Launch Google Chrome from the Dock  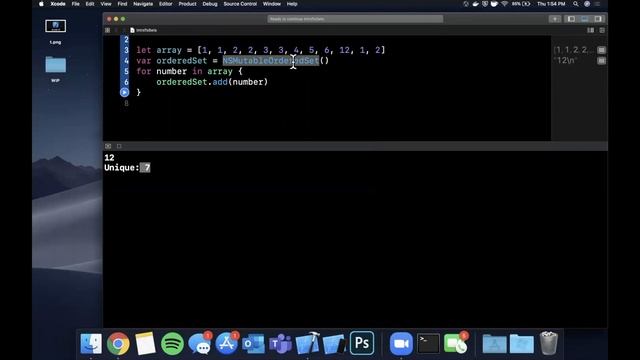[x=118, y=343]
